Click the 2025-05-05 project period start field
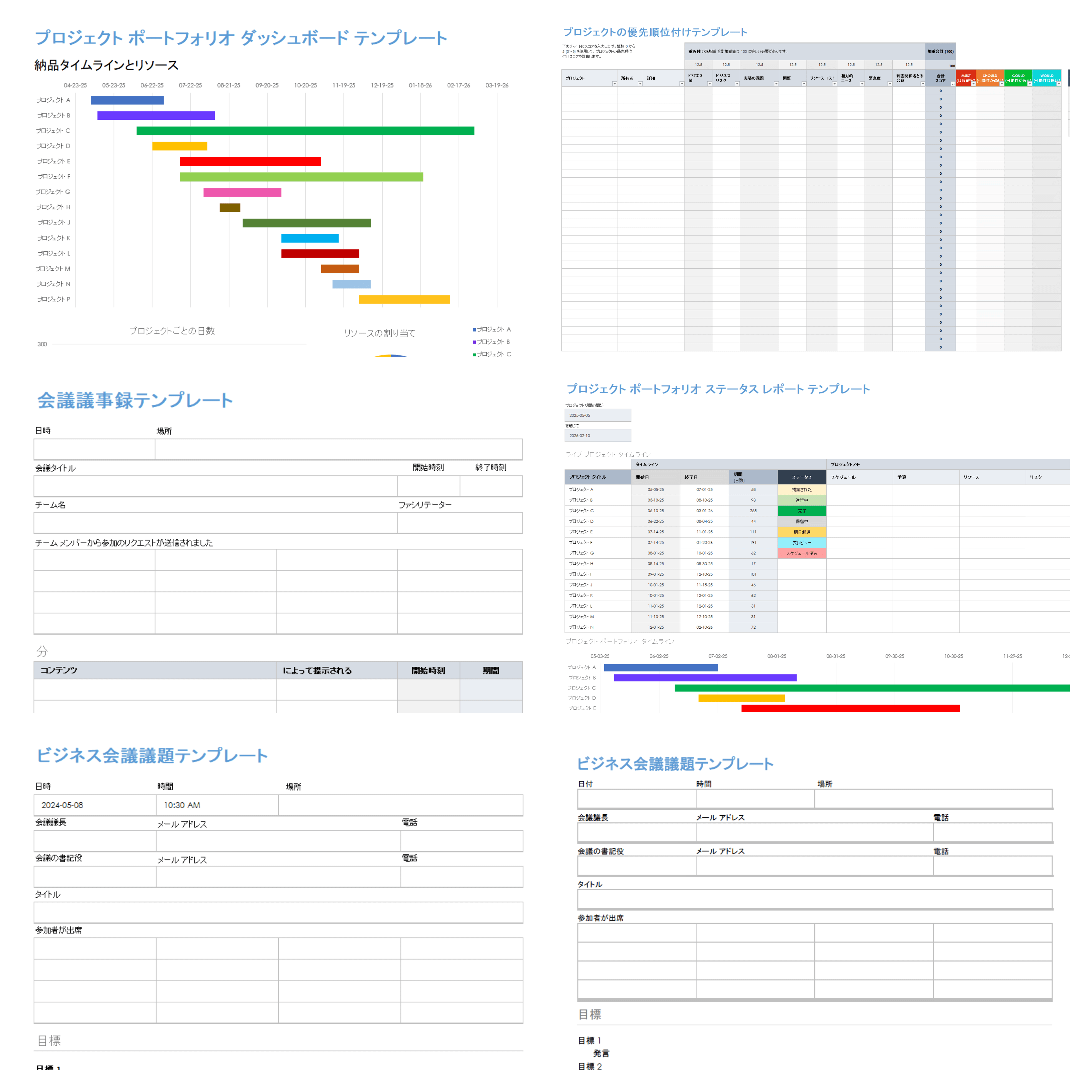 pyautogui.click(x=598, y=416)
